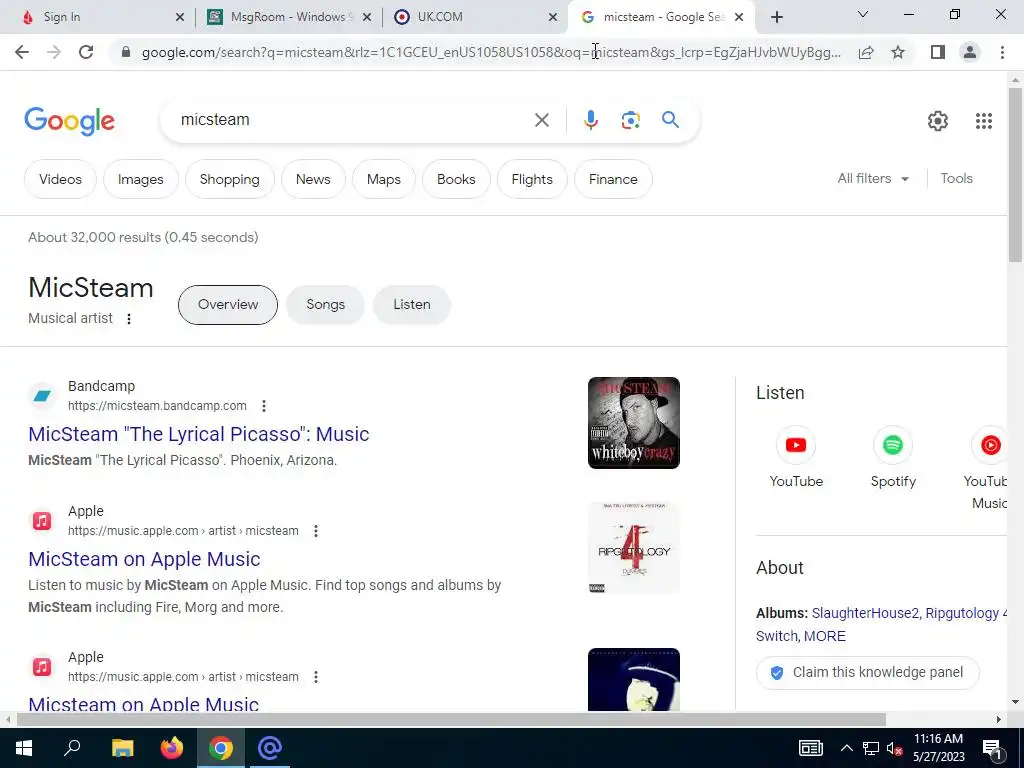The height and width of the screenshot is (768, 1024).
Task: Clear the search box with the X
Action: tap(541, 120)
